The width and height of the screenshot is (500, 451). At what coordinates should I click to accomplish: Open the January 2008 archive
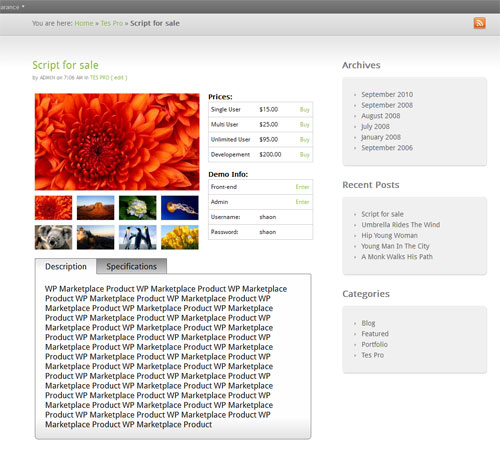pyautogui.click(x=381, y=137)
